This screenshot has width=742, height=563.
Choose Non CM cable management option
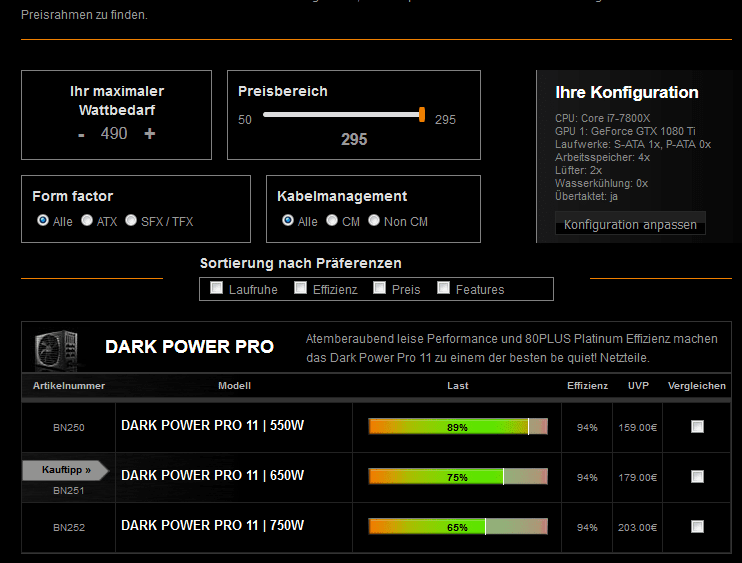tap(374, 220)
